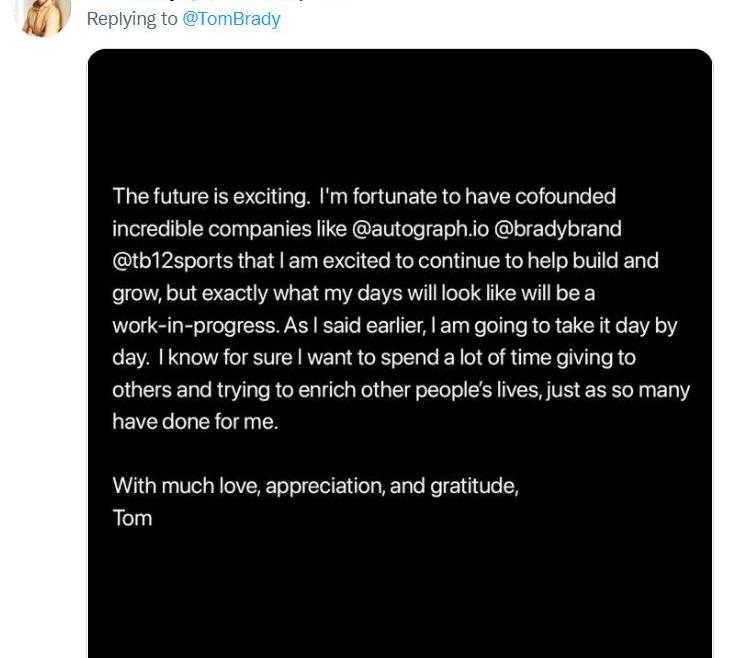The width and height of the screenshot is (734, 658).
Task: Click the word "cofounded" in the statement
Action: pos(565,196)
